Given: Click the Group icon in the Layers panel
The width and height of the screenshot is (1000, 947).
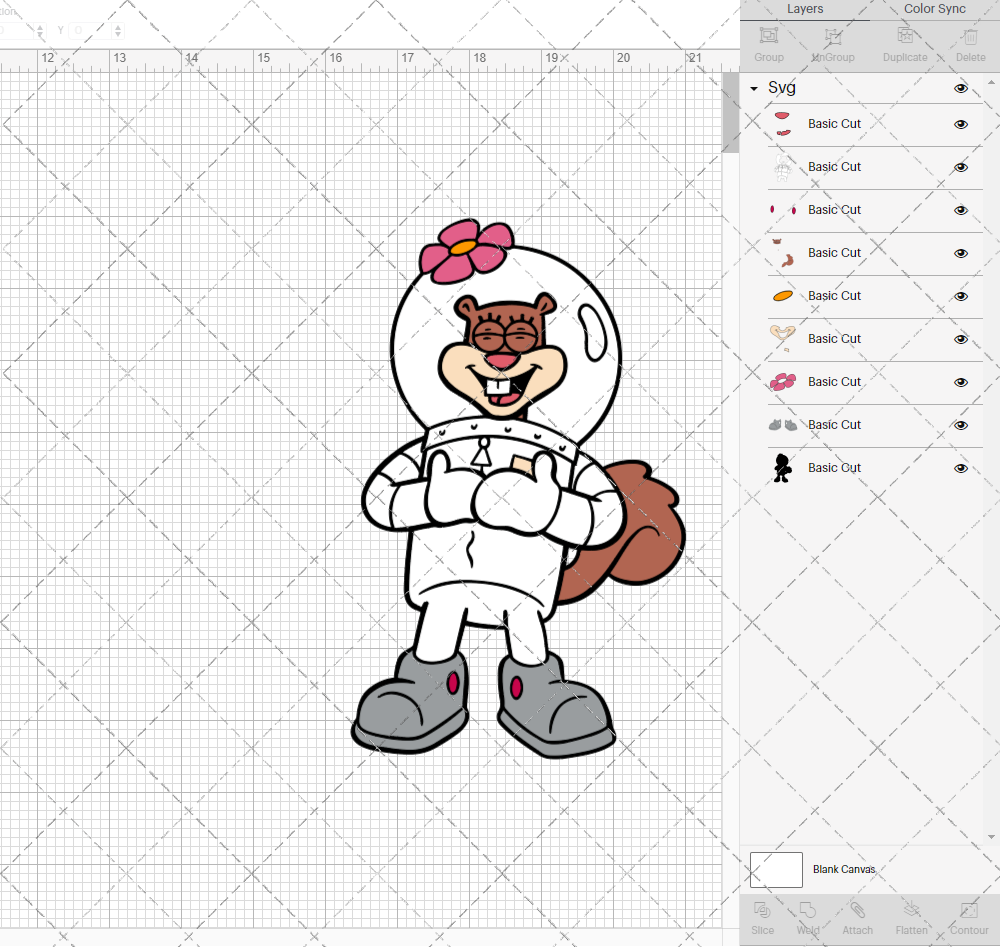Looking at the screenshot, I should 768,36.
